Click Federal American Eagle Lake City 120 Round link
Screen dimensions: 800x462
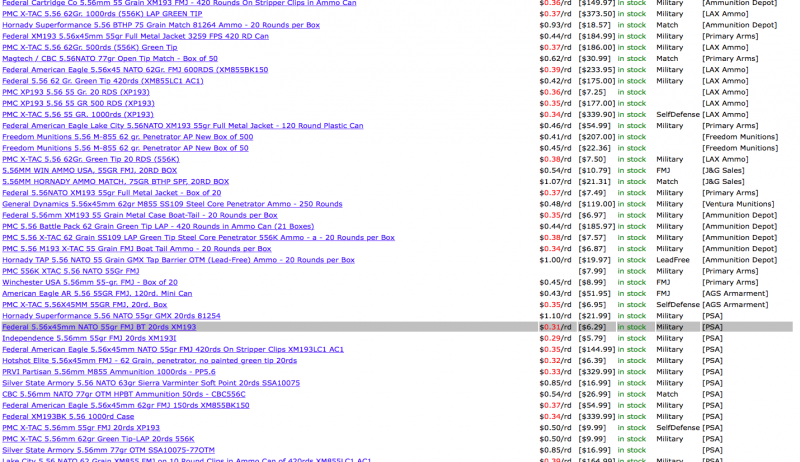point(182,126)
